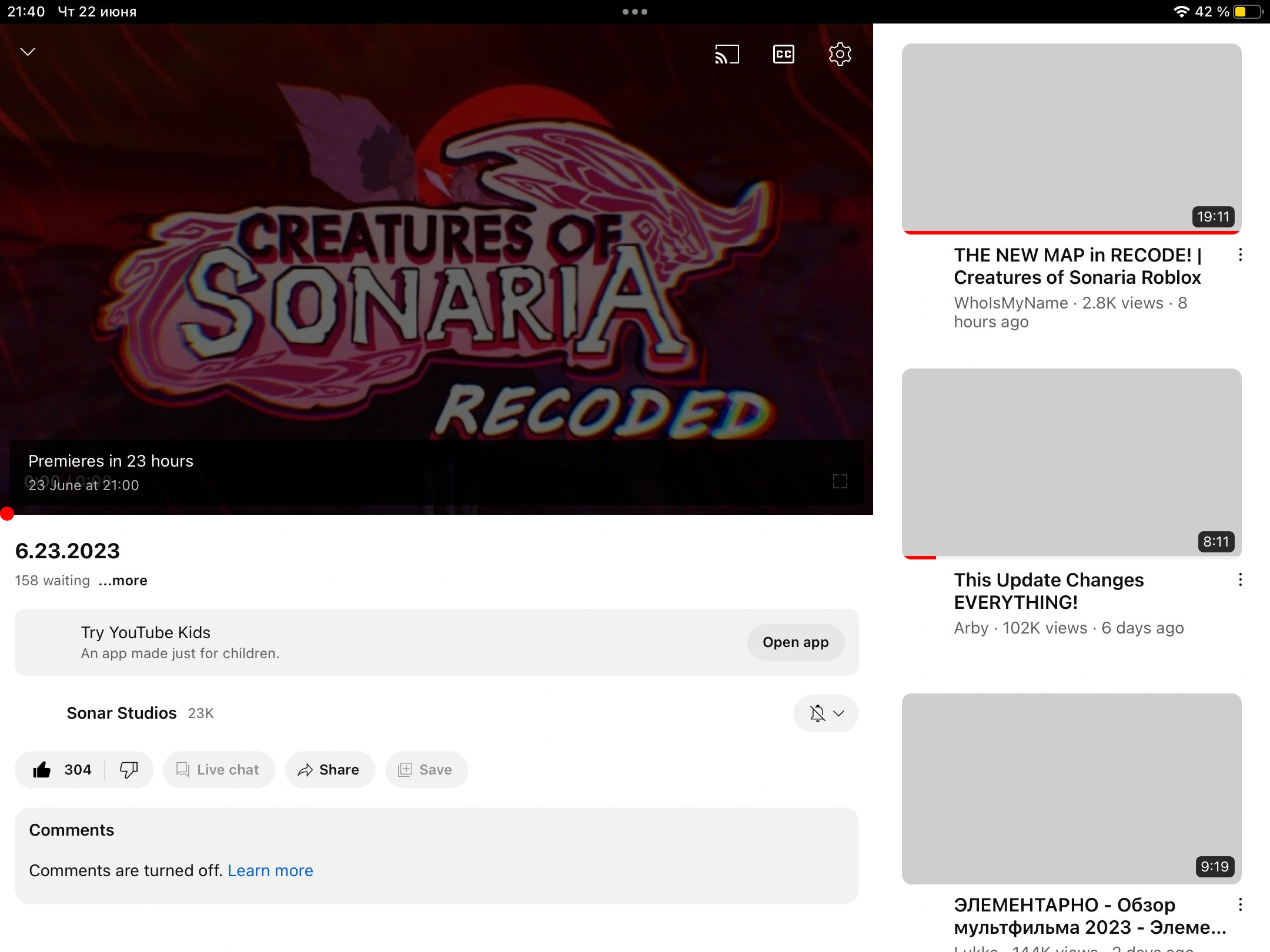
Task: Open options menu for This Update Changes EVERYTHING
Action: [x=1240, y=579]
